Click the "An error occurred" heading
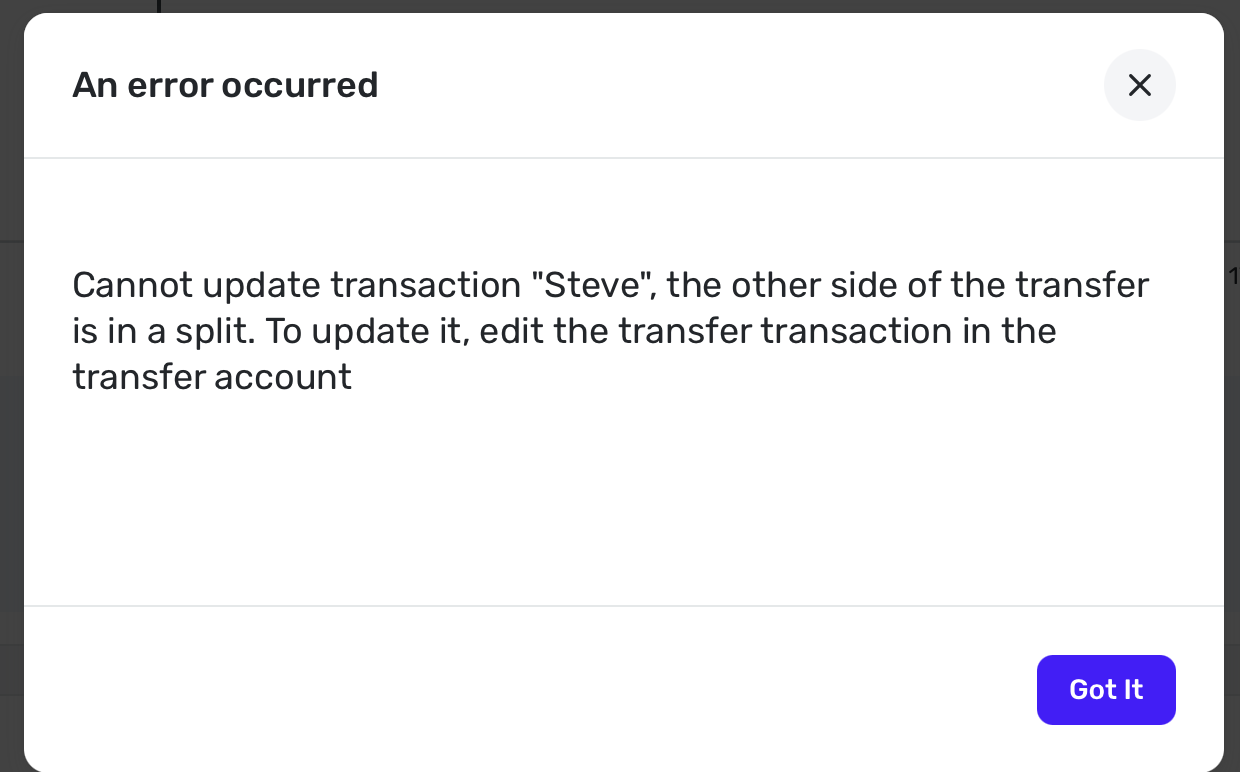The image size is (1240, 772). [x=225, y=85]
